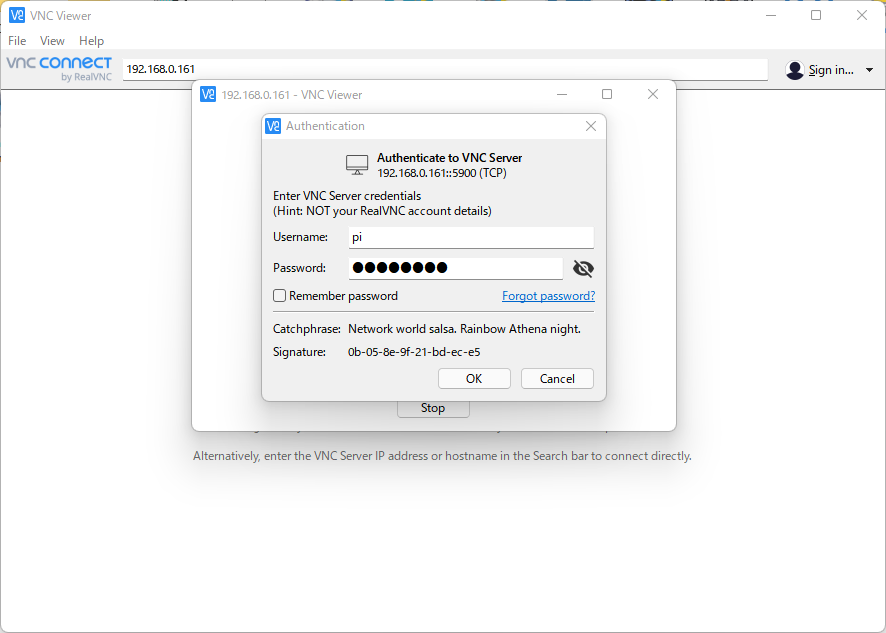
Task: Close the Authentication dialog
Action: pyautogui.click(x=591, y=126)
